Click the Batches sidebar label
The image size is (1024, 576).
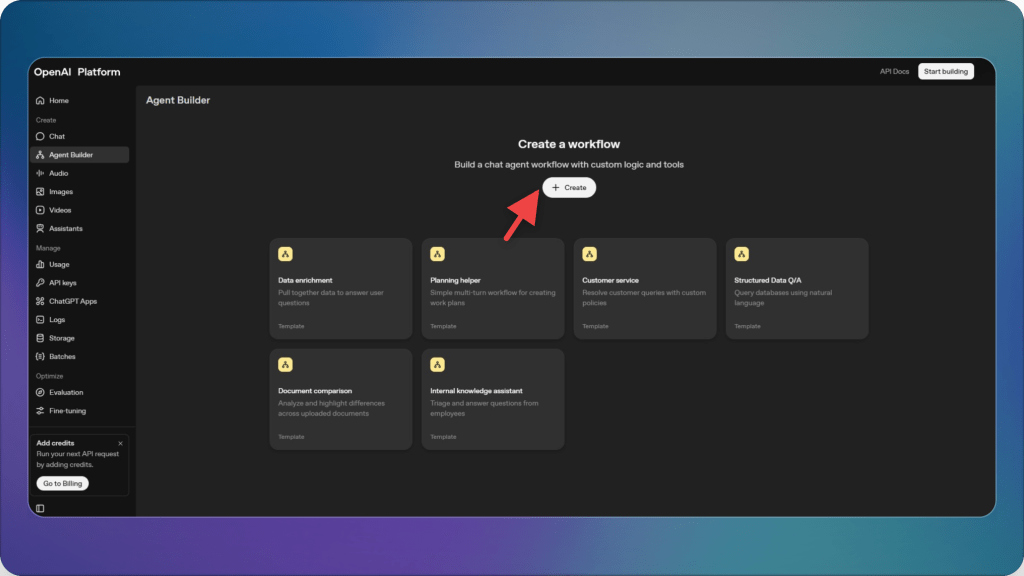pos(62,357)
